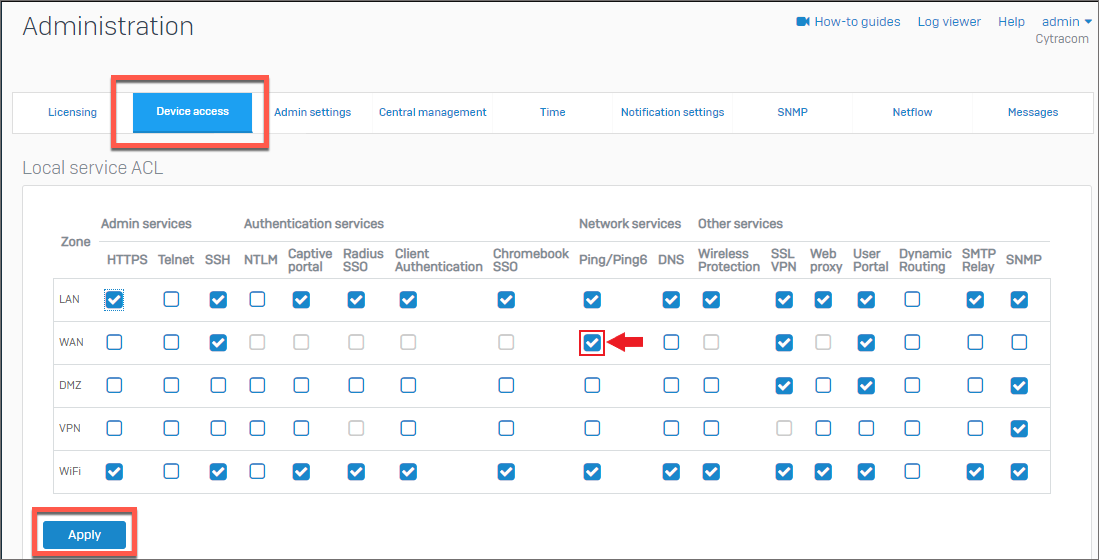Open the Admin settings tab
The height and width of the screenshot is (560, 1099).
coord(312,112)
